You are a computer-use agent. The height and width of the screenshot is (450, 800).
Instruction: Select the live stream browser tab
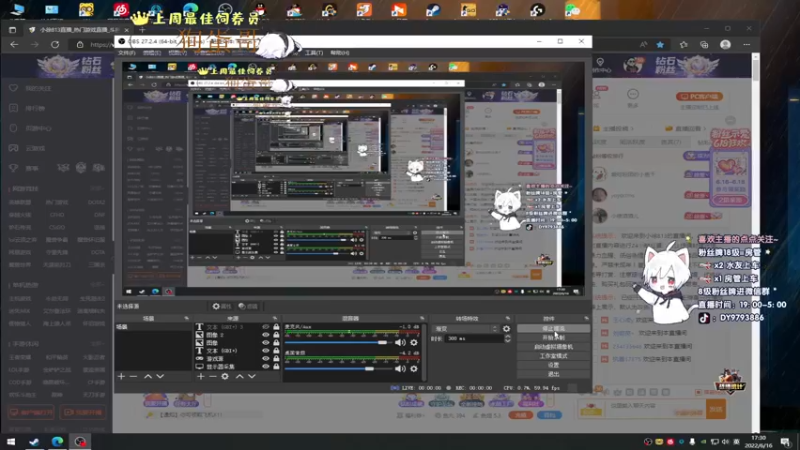coord(78,30)
